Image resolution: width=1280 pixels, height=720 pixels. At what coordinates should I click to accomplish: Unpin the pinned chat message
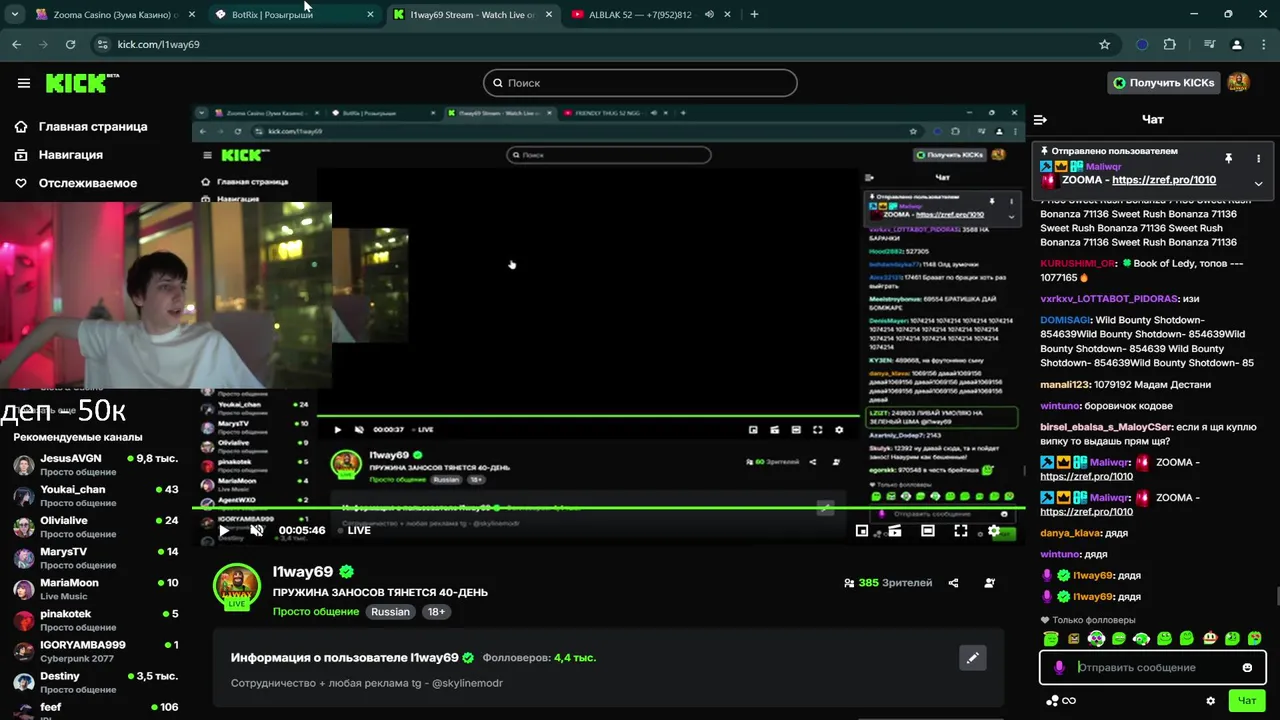click(x=1228, y=158)
